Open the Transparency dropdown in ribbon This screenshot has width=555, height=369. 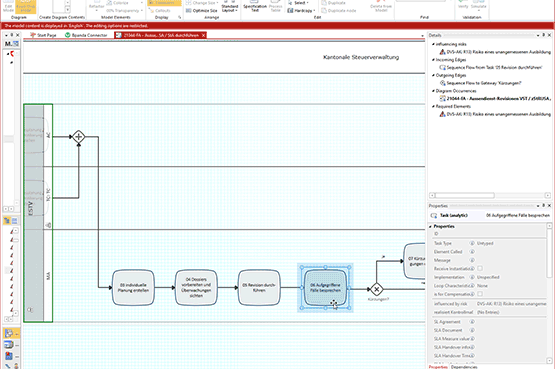(x=142, y=11)
